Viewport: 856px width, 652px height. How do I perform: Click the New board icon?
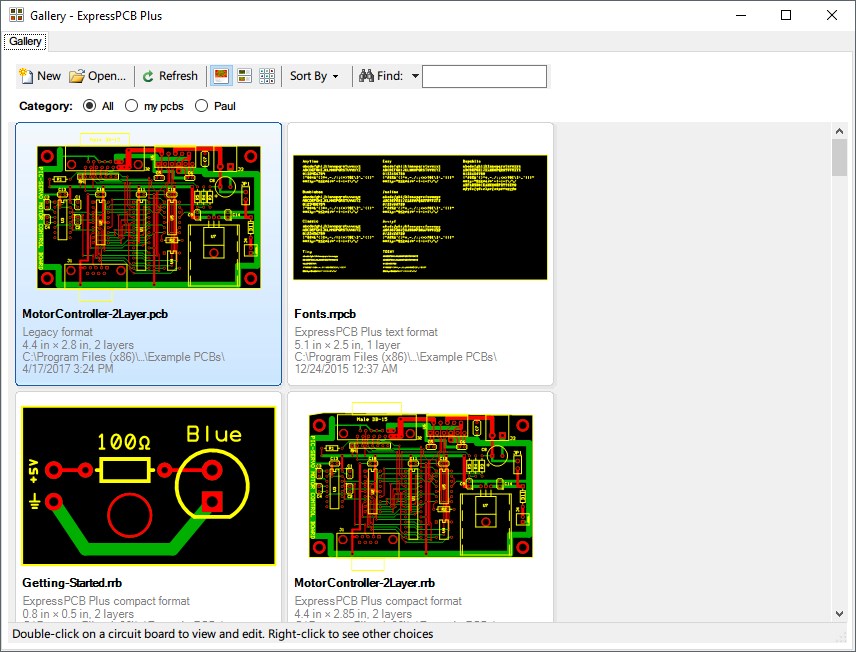click(27, 76)
